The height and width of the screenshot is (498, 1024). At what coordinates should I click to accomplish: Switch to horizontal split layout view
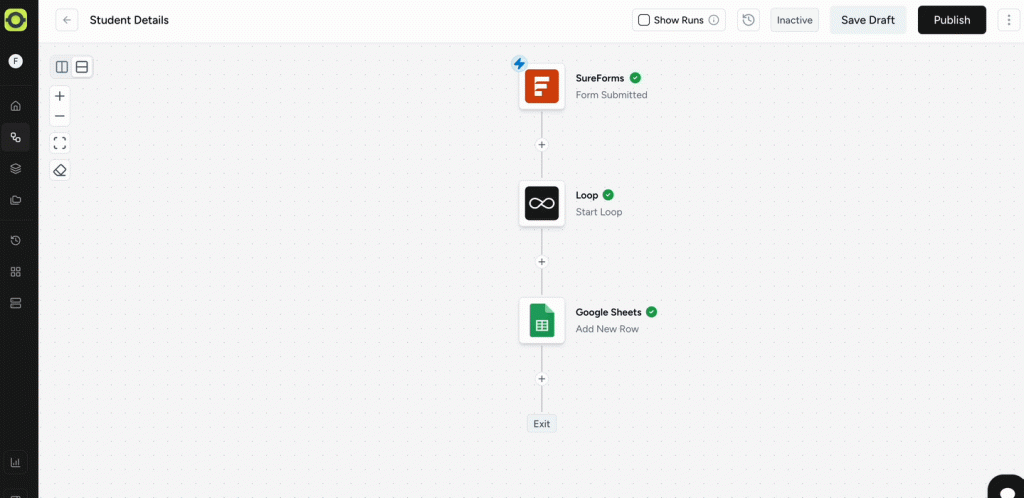point(82,67)
